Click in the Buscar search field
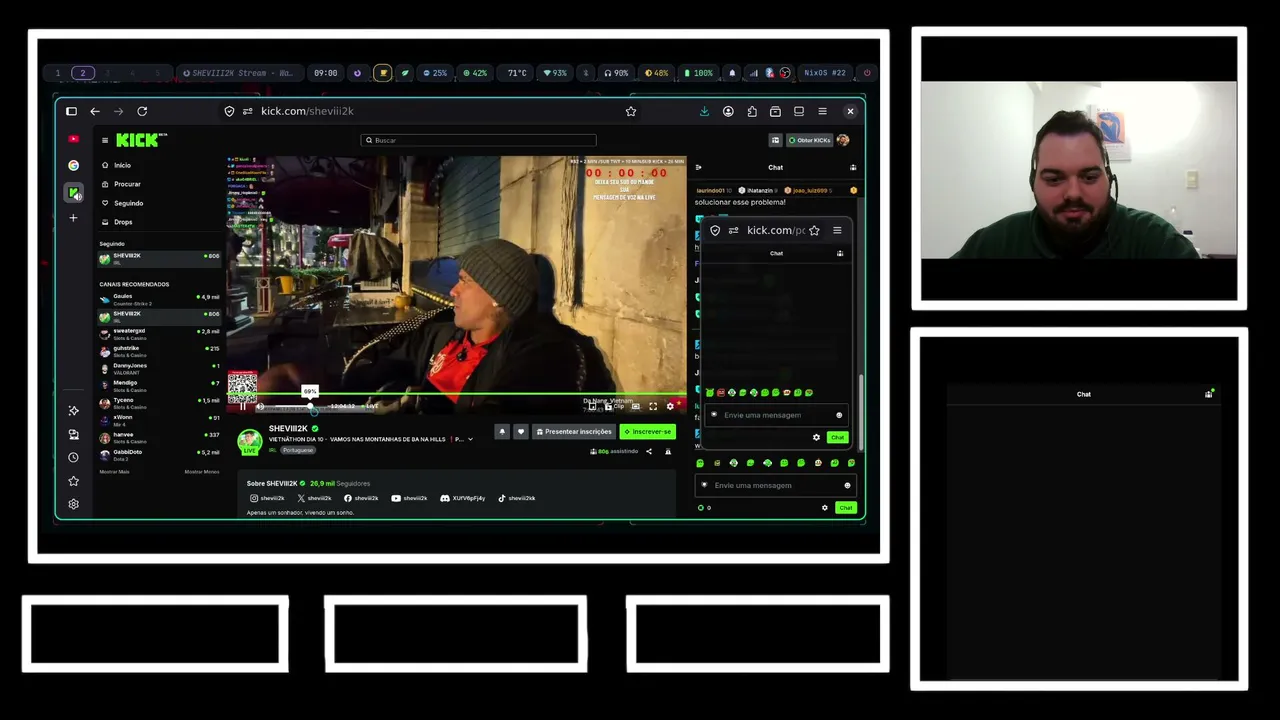Viewport: 1280px width, 720px height. [x=479, y=140]
